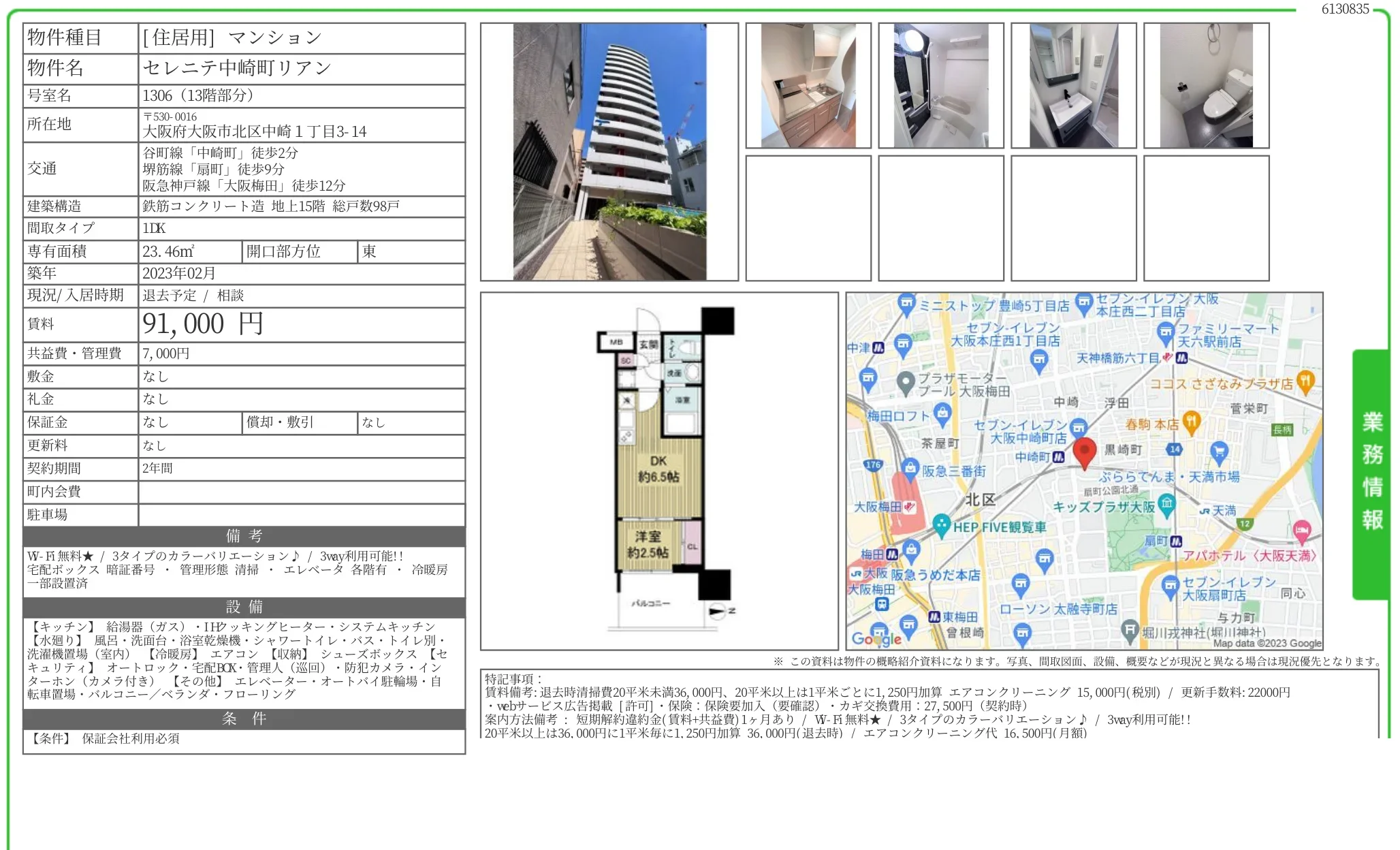Click the ミニストップ 豊崎5丁目店 store icon
The width and height of the screenshot is (1400, 850).
(x=906, y=303)
